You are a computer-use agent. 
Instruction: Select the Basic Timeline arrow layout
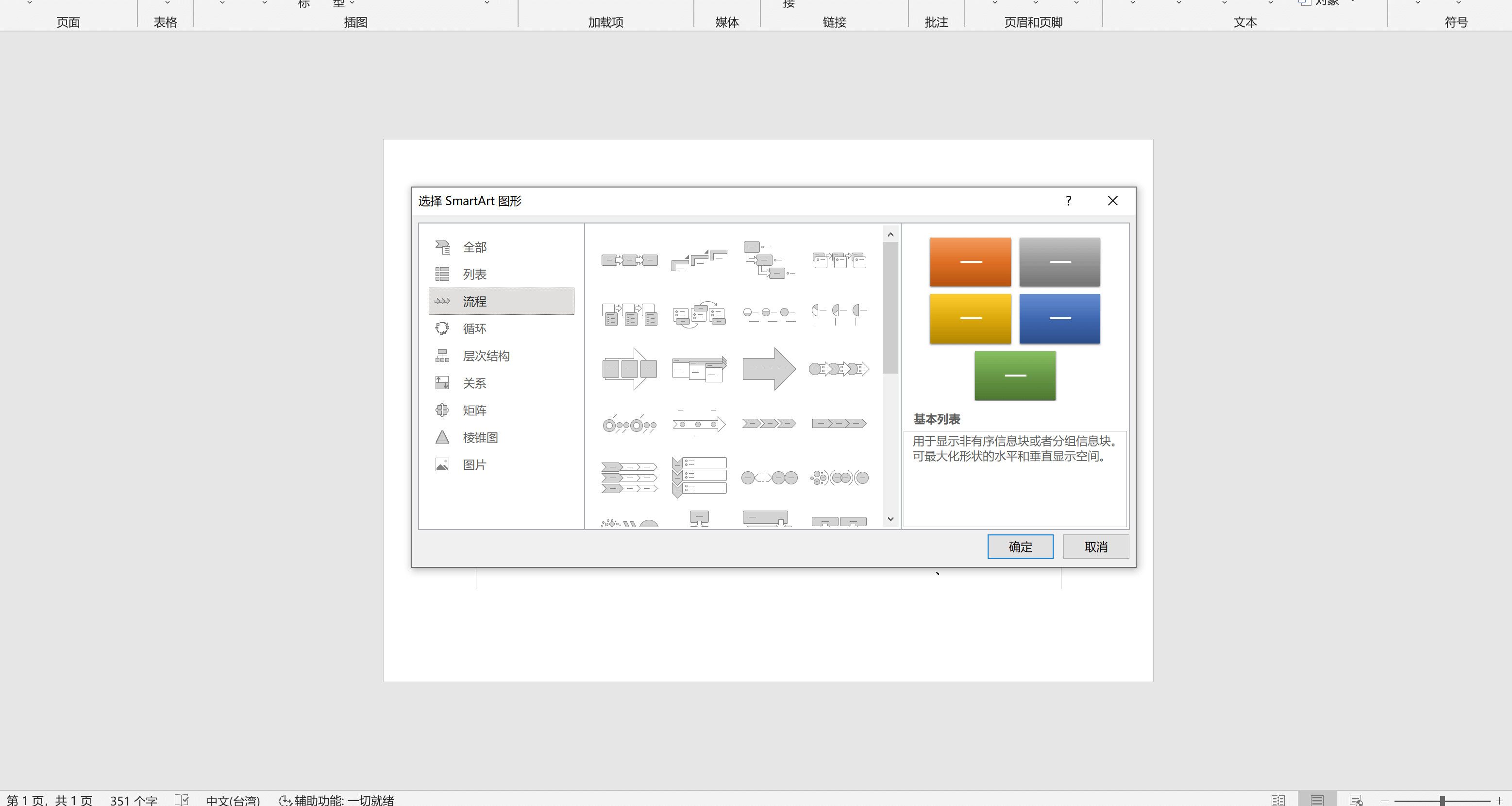[699, 424]
